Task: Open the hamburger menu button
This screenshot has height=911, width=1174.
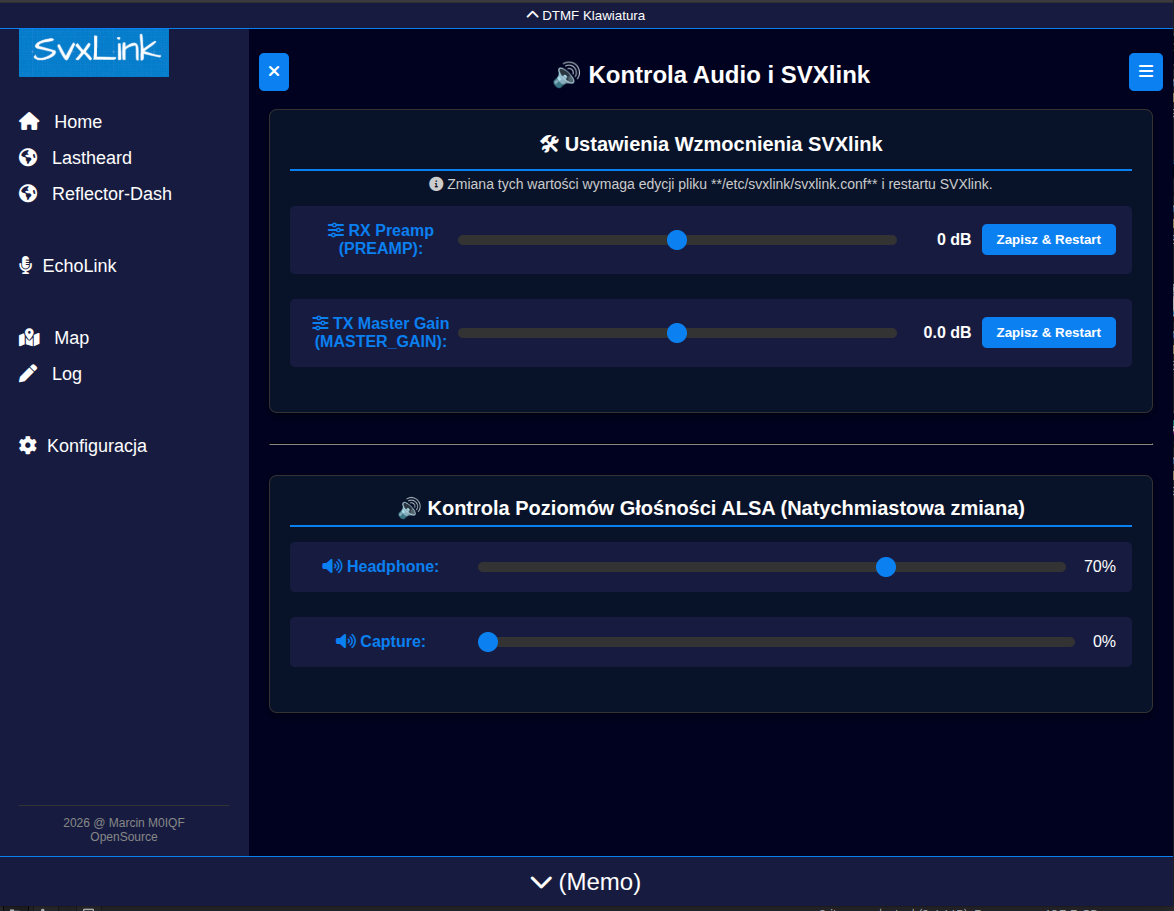Action: (x=1145, y=72)
